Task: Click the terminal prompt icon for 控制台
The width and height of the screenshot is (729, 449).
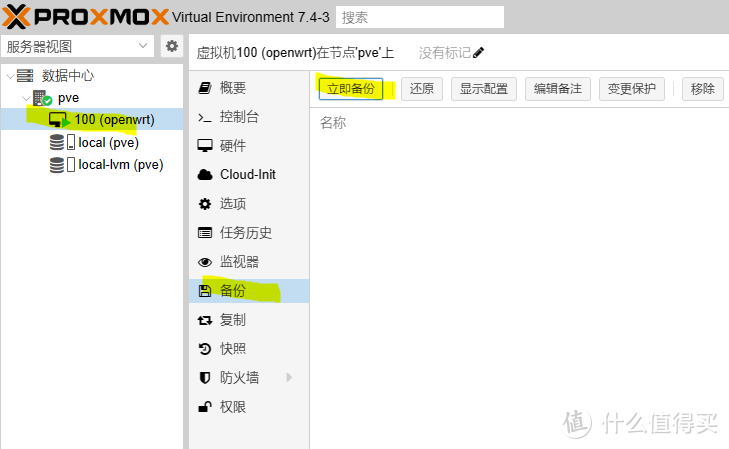Action: point(205,117)
